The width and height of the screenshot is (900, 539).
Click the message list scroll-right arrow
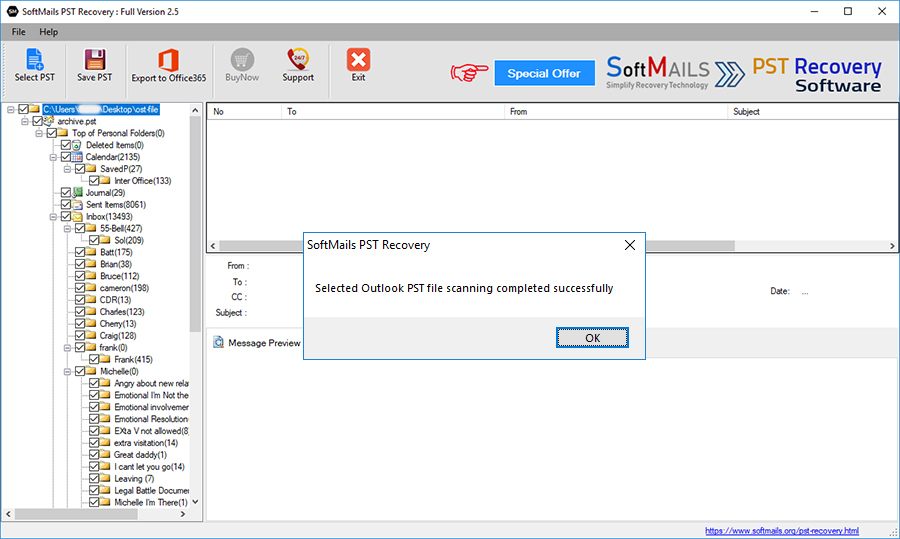[x=892, y=246]
